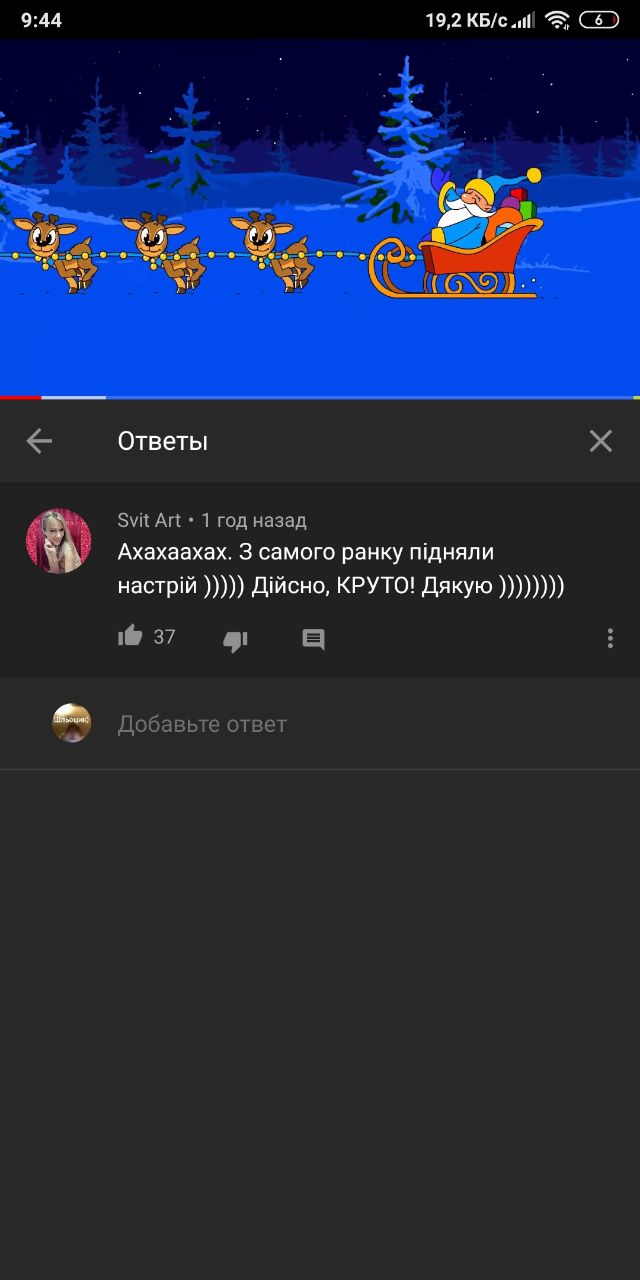Image resolution: width=640 pixels, height=1280 pixels.
Task: Tap the 37 likes count
Action: [164, 637]
